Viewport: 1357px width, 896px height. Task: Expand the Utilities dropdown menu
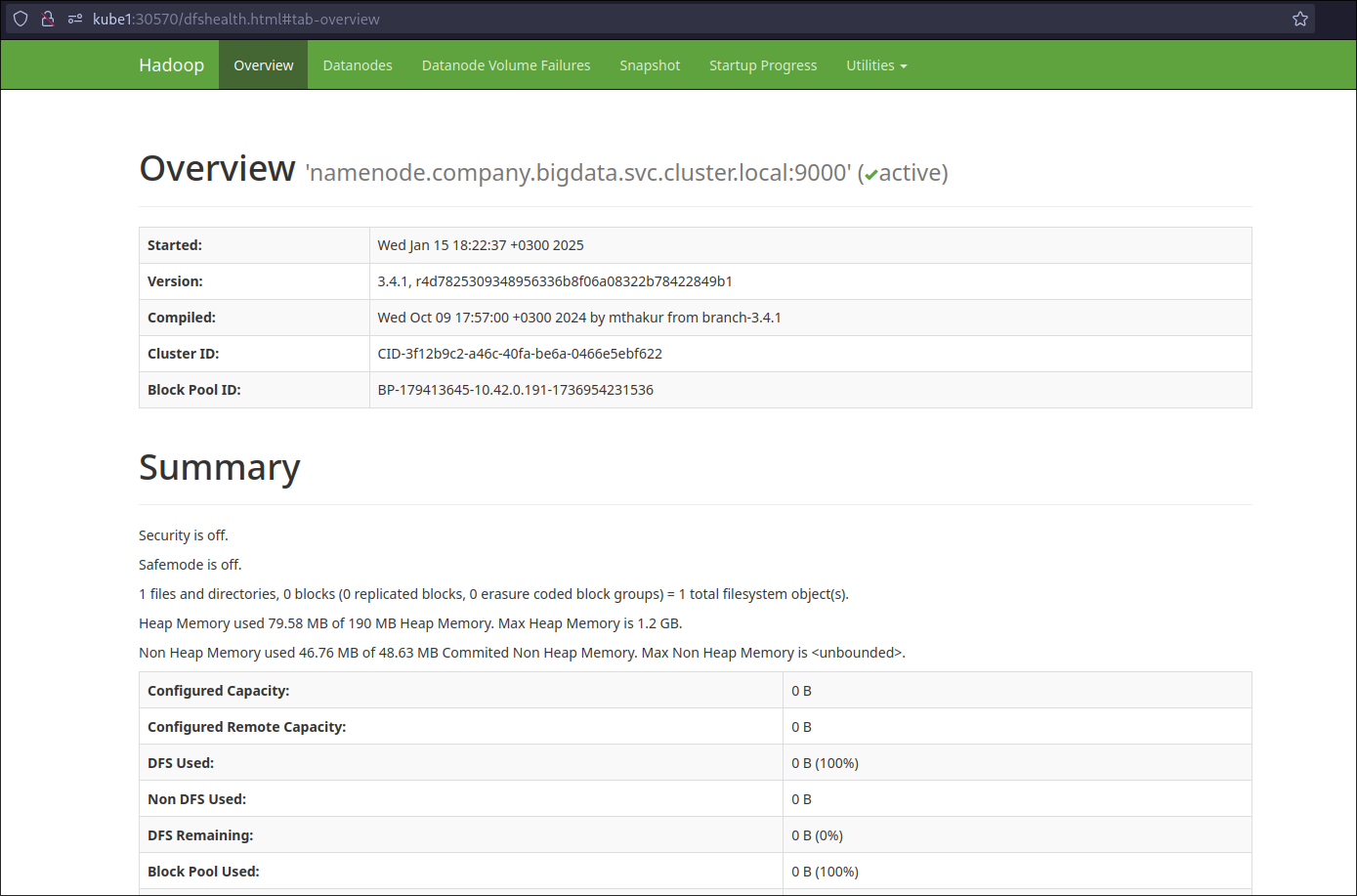tap(876, 65)
